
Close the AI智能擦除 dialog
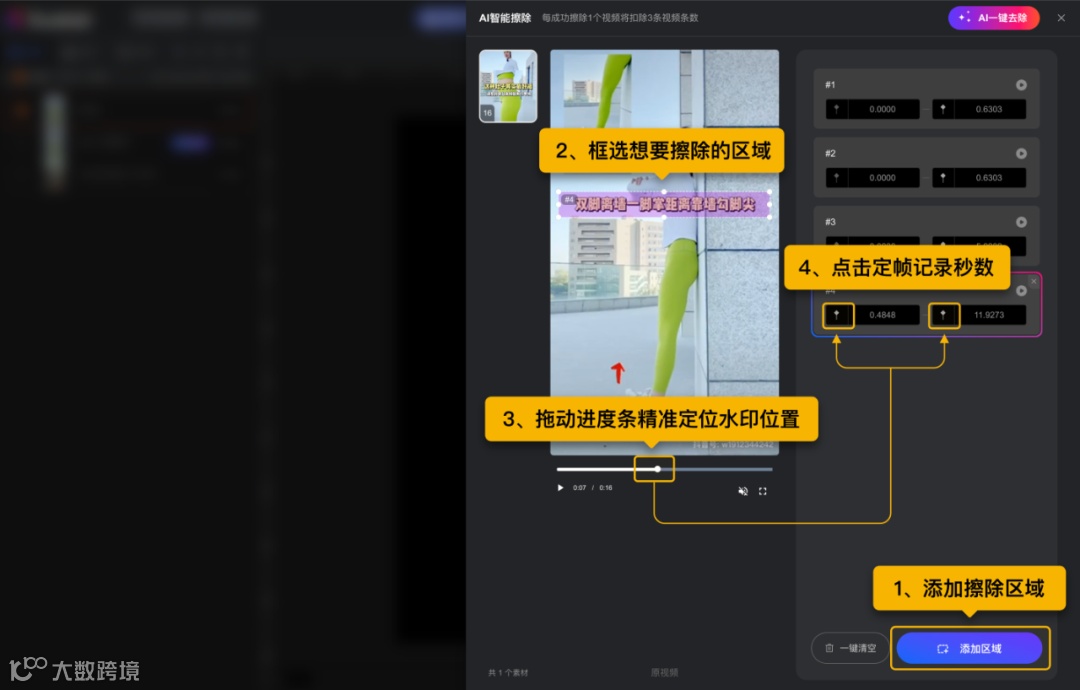pos(1061,17)
